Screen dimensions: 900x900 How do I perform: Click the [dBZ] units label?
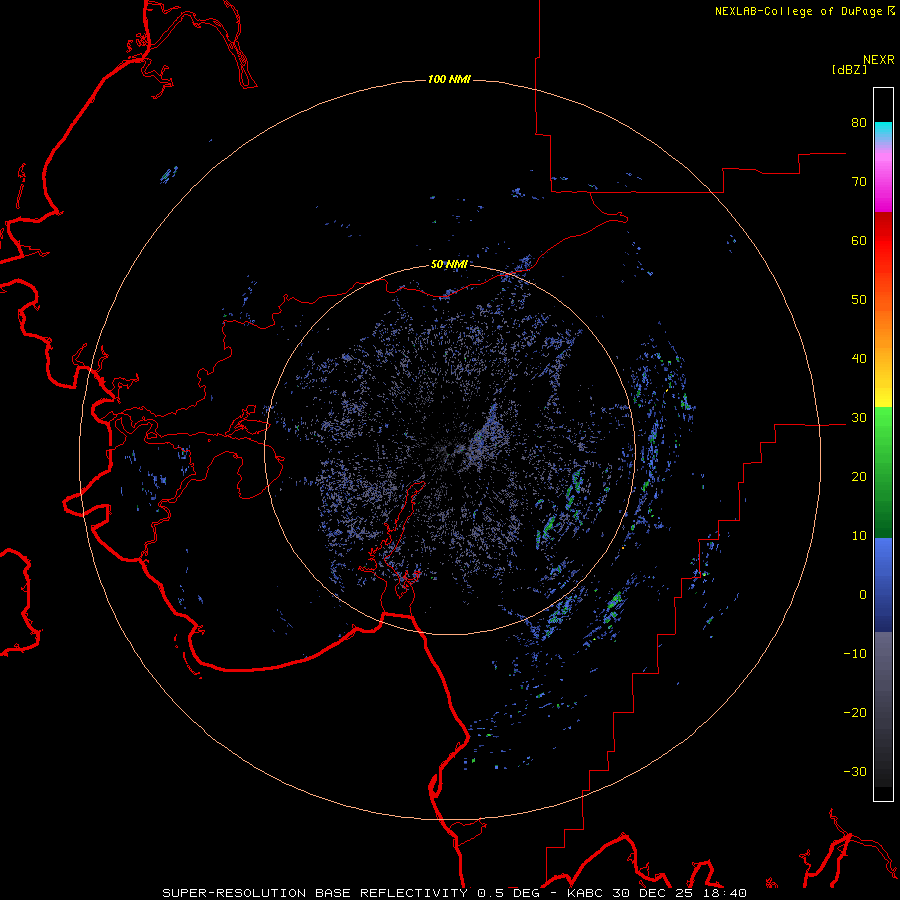[x=849, y=70]
